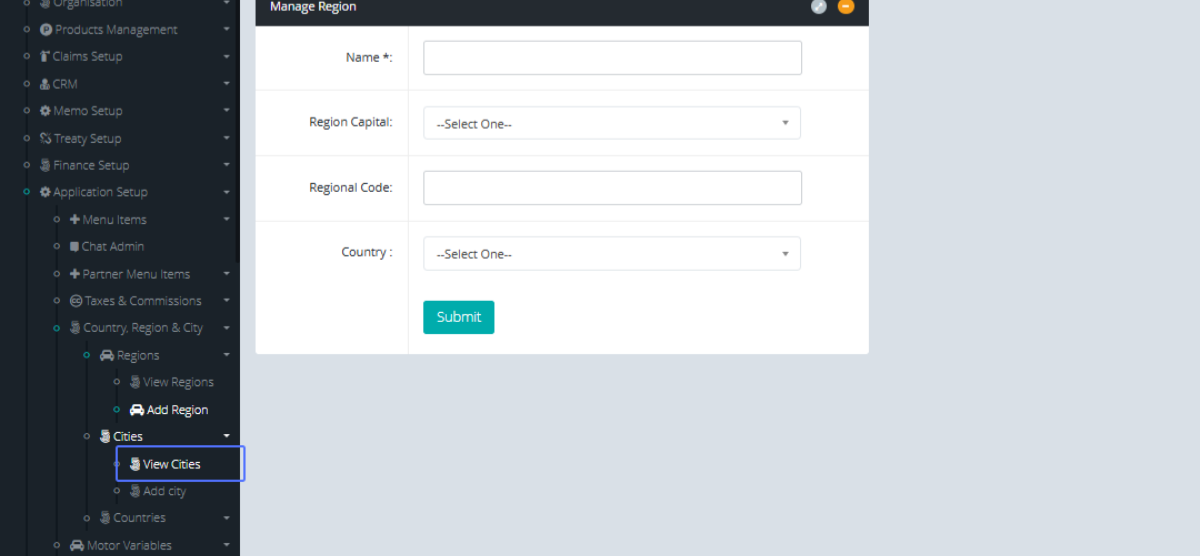The height and width of the screenshot is (556, 1200).
Task: Click the CRM user icon in sidebar
Action: coord(45,84)
